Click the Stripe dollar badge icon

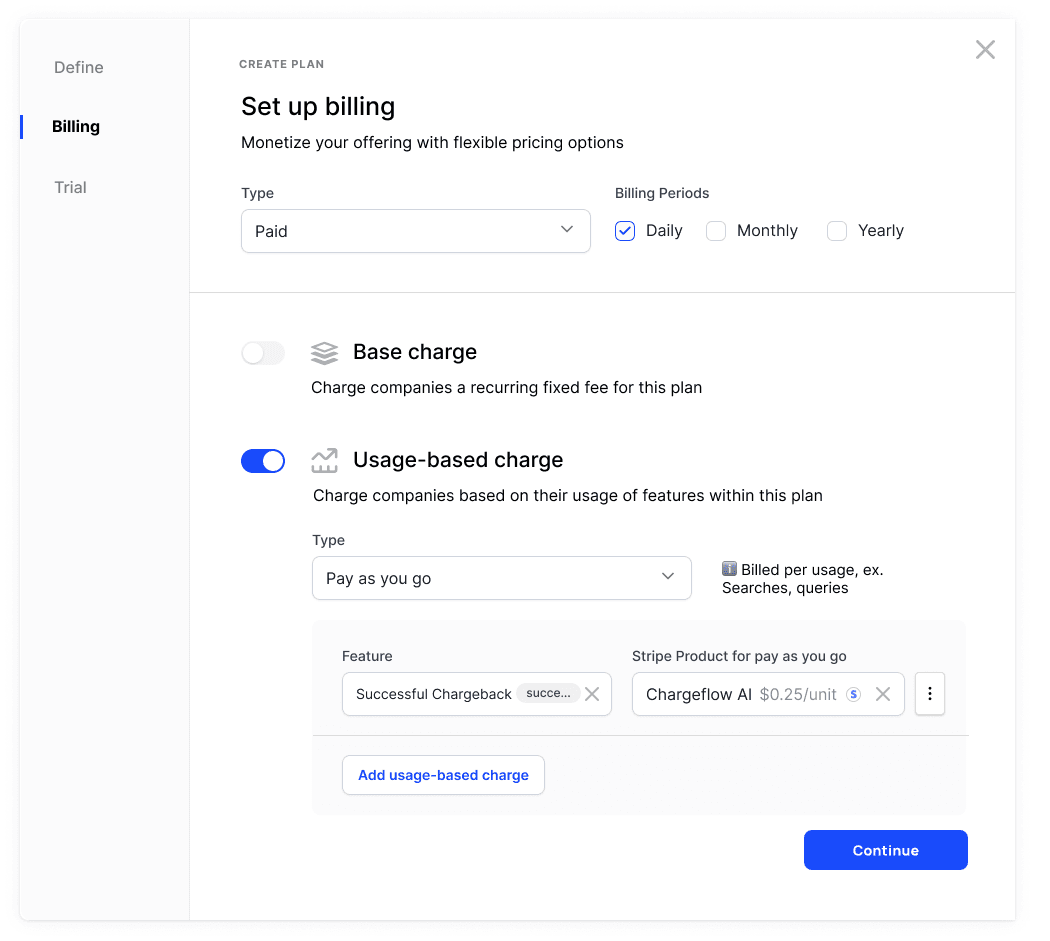point(853,694)
